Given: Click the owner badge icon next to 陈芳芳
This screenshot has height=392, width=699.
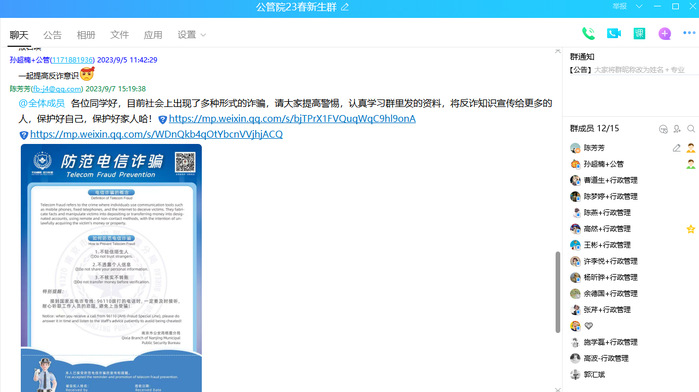Looking at the screenshot, I should point(691,148).
